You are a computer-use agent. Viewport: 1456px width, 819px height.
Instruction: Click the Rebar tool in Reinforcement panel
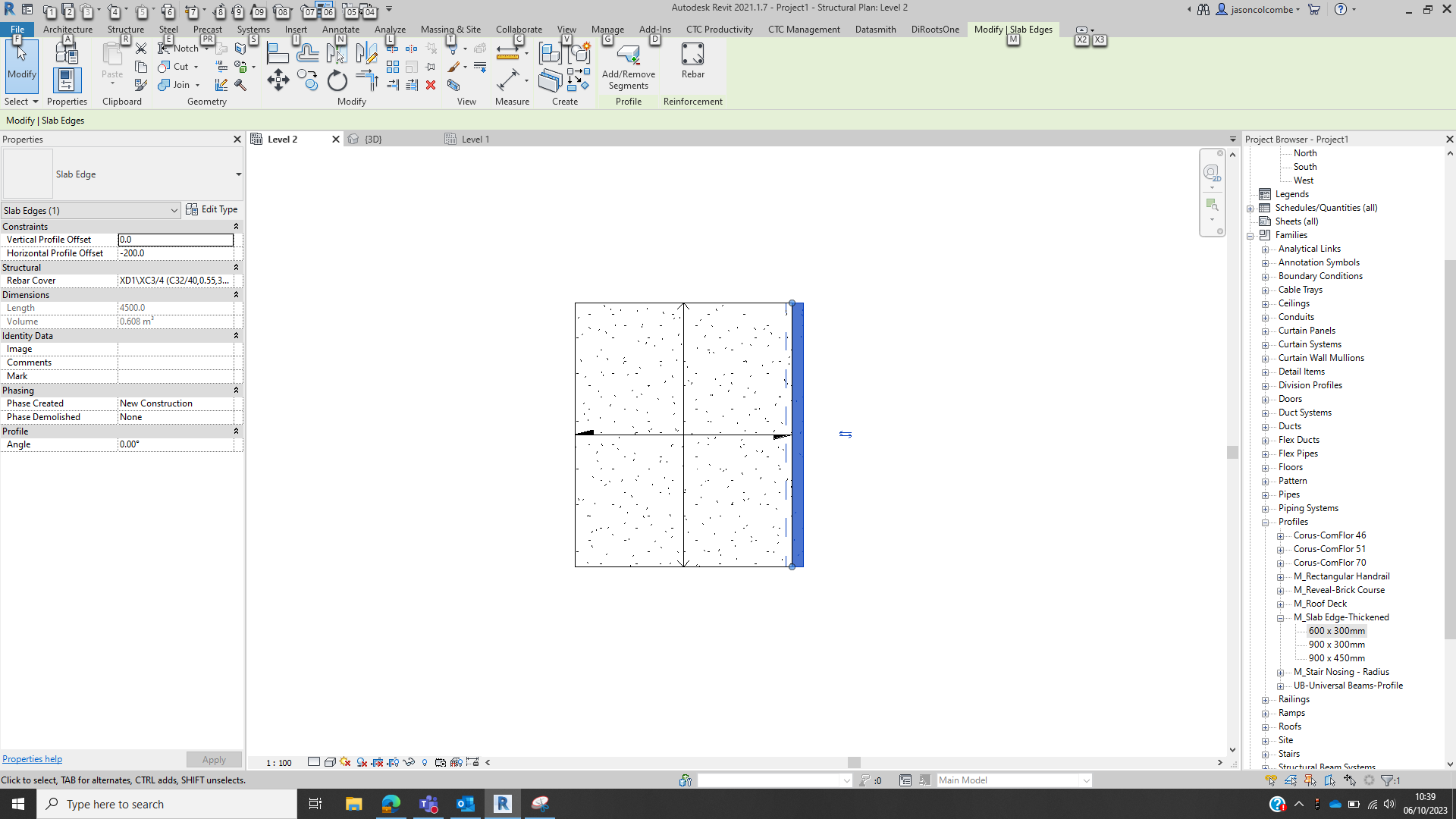click(x=692, y=61)
